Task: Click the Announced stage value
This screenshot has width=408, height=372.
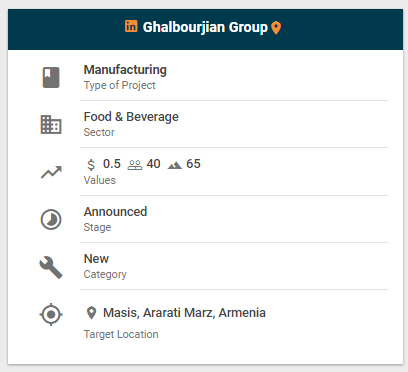Action: (115, 212)
